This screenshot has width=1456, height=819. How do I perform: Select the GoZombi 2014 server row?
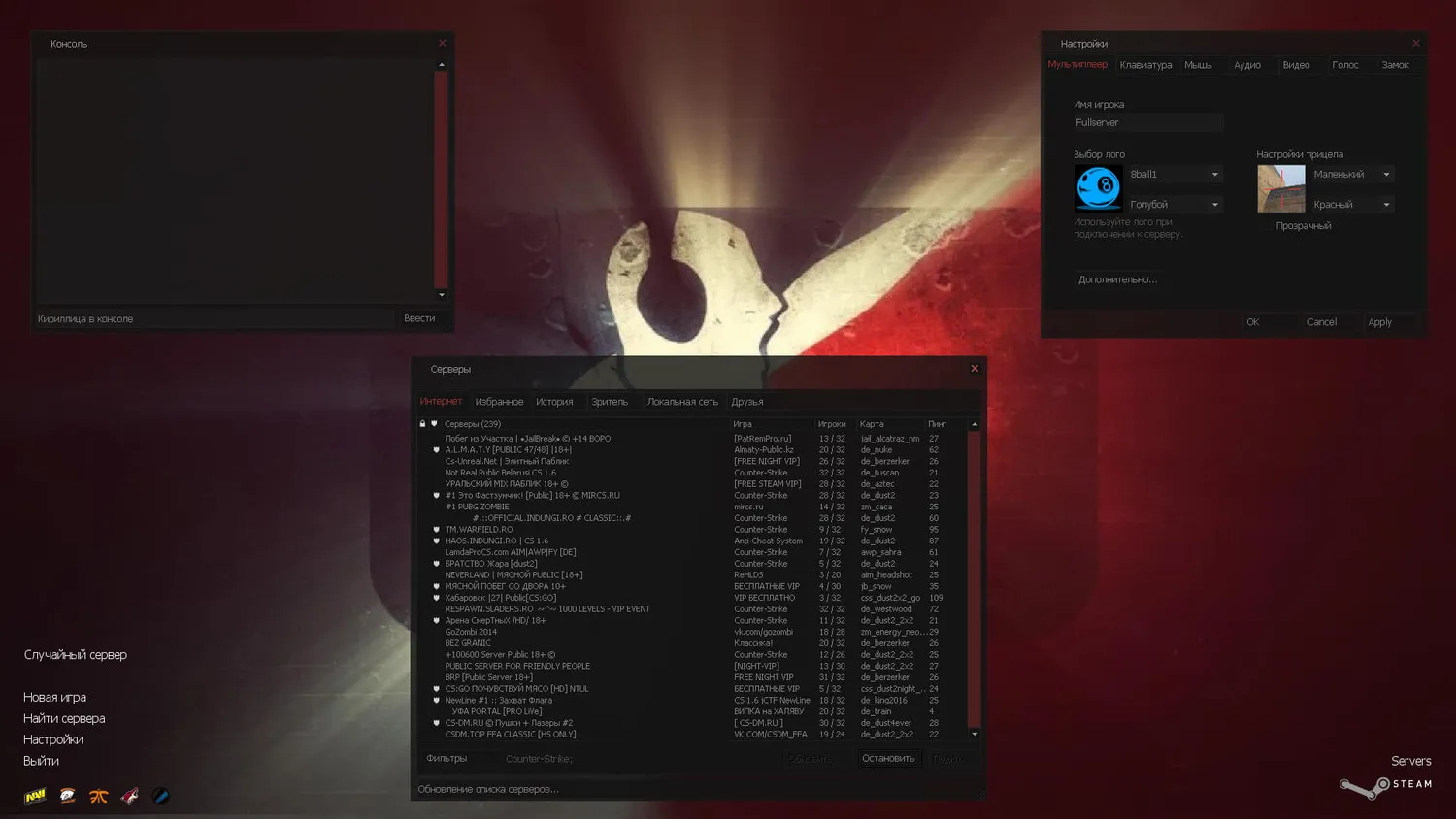[x=692, y=633]
